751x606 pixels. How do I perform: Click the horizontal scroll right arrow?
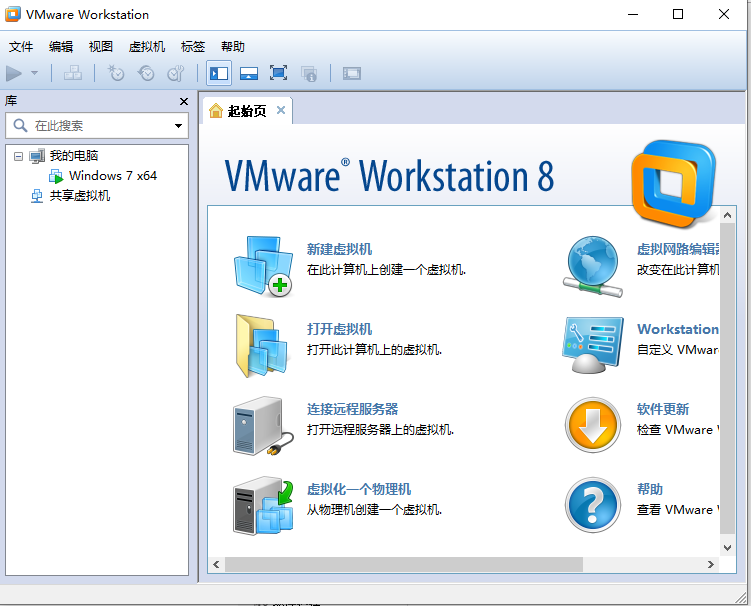[711, 564]
